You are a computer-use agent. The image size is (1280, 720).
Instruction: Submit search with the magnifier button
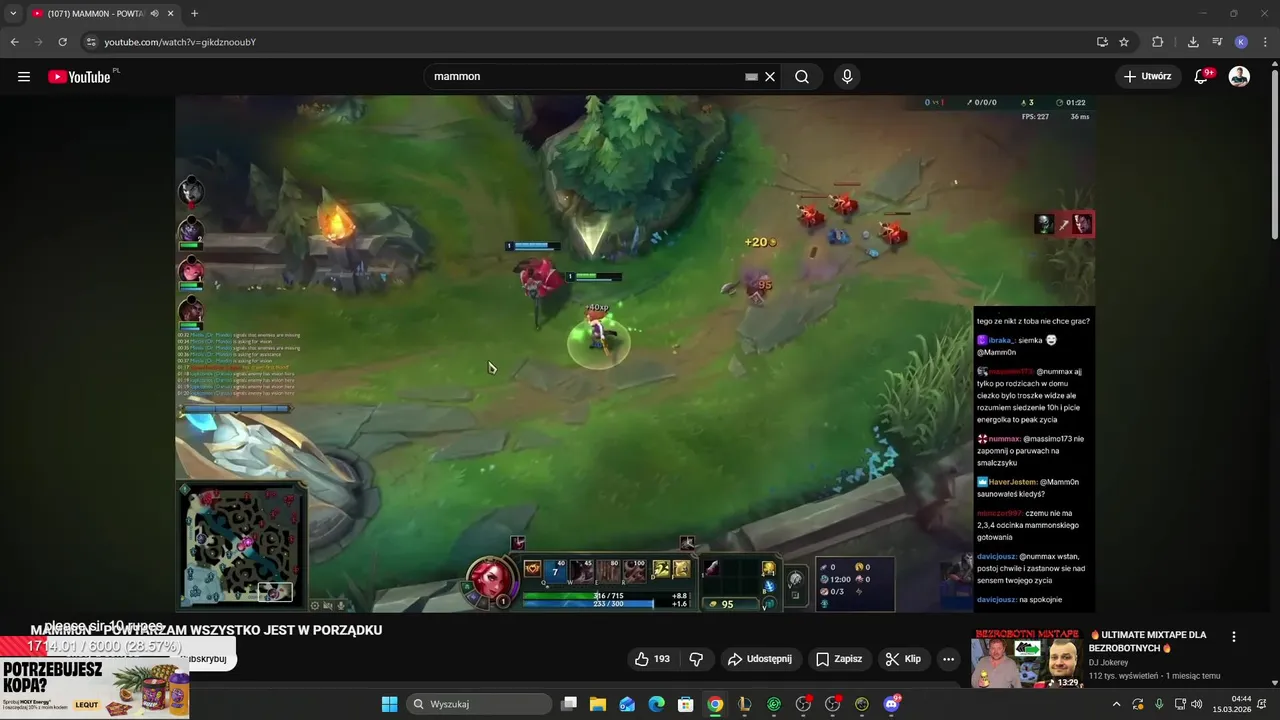(802, 77)
